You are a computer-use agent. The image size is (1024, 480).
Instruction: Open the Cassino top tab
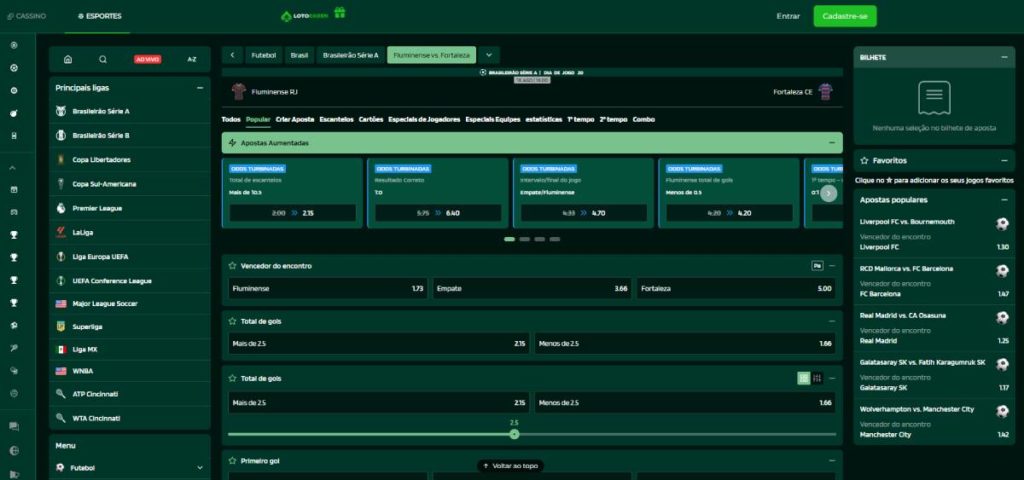[x=27, y=16]
